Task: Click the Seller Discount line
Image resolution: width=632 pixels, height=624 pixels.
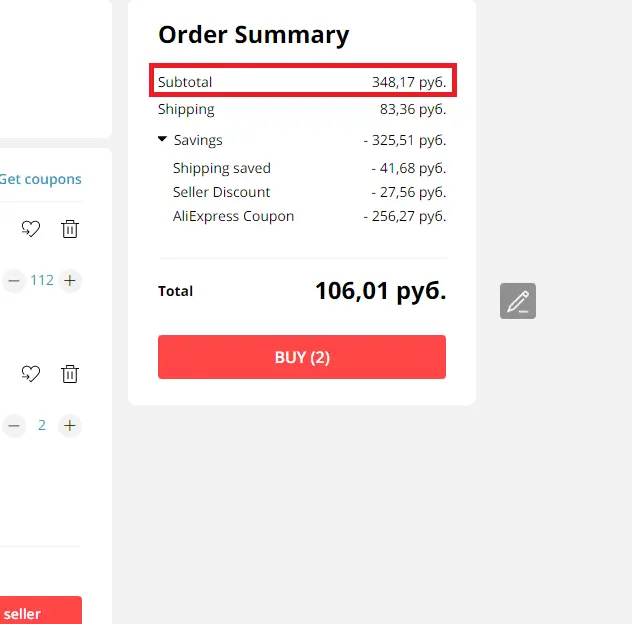Action: point(310,192)
